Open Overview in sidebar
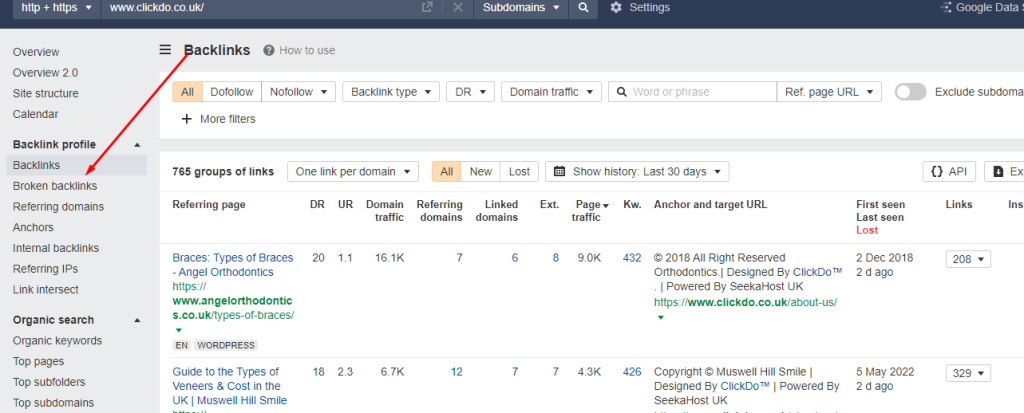Screen dimensions: 1024x413 click(x=36, y=52)
